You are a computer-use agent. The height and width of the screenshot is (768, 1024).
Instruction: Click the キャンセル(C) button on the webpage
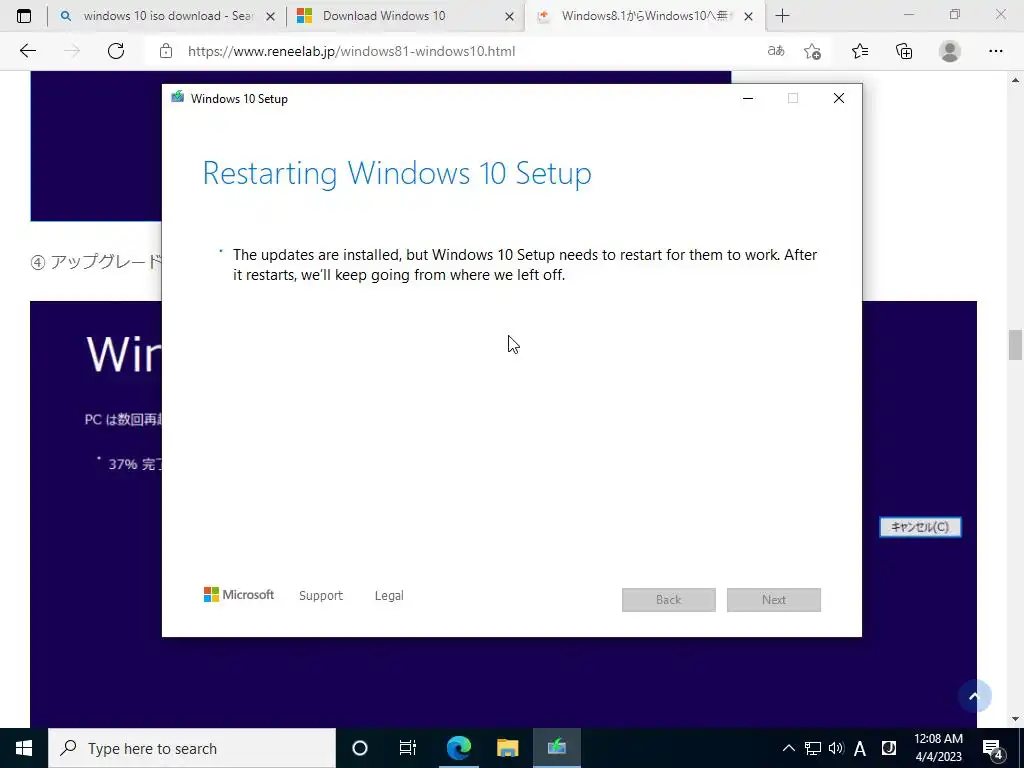(x=920, y=527)
